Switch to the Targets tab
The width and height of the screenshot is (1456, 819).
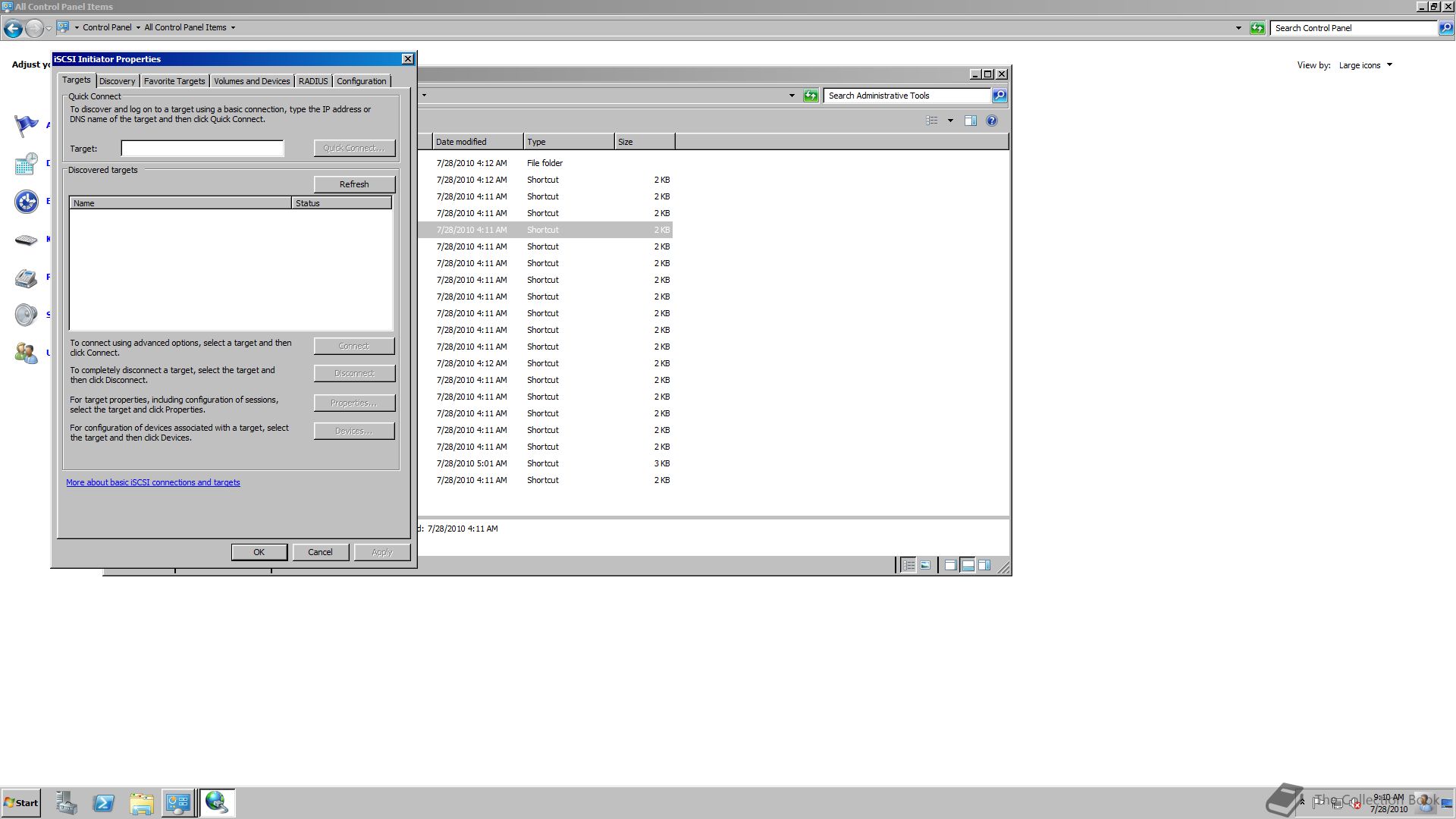coord(76,80)
